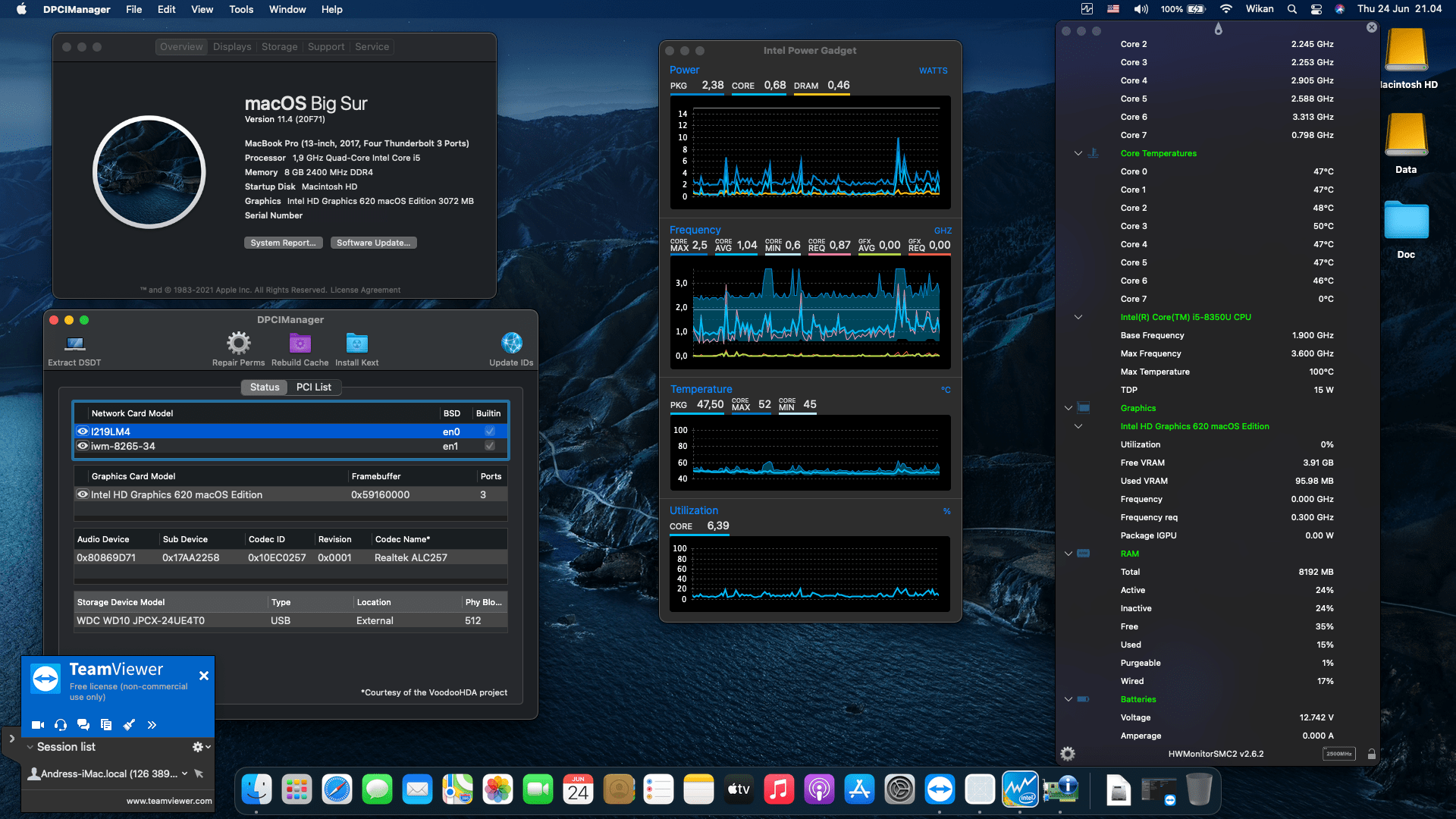
Task: Collapse Batteries section in HWMonitorSMC2
Action: tap(1068, 699)
